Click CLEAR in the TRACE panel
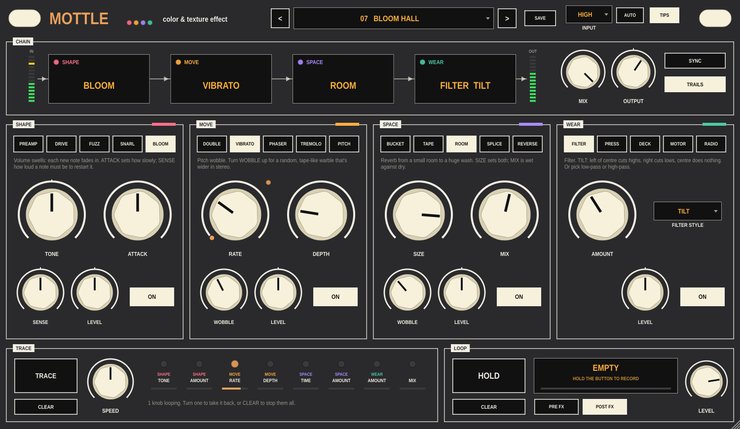This screenshot has height=429, width=740. (46, 407)
